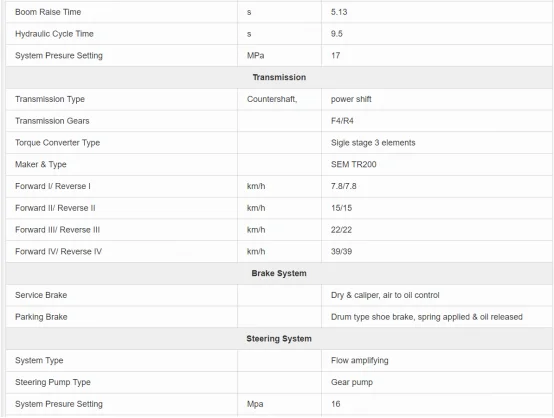Viewport: 554px width, 418px height.
Task: Click the 15/15 speed value
Action: click(x=341, y=208)
